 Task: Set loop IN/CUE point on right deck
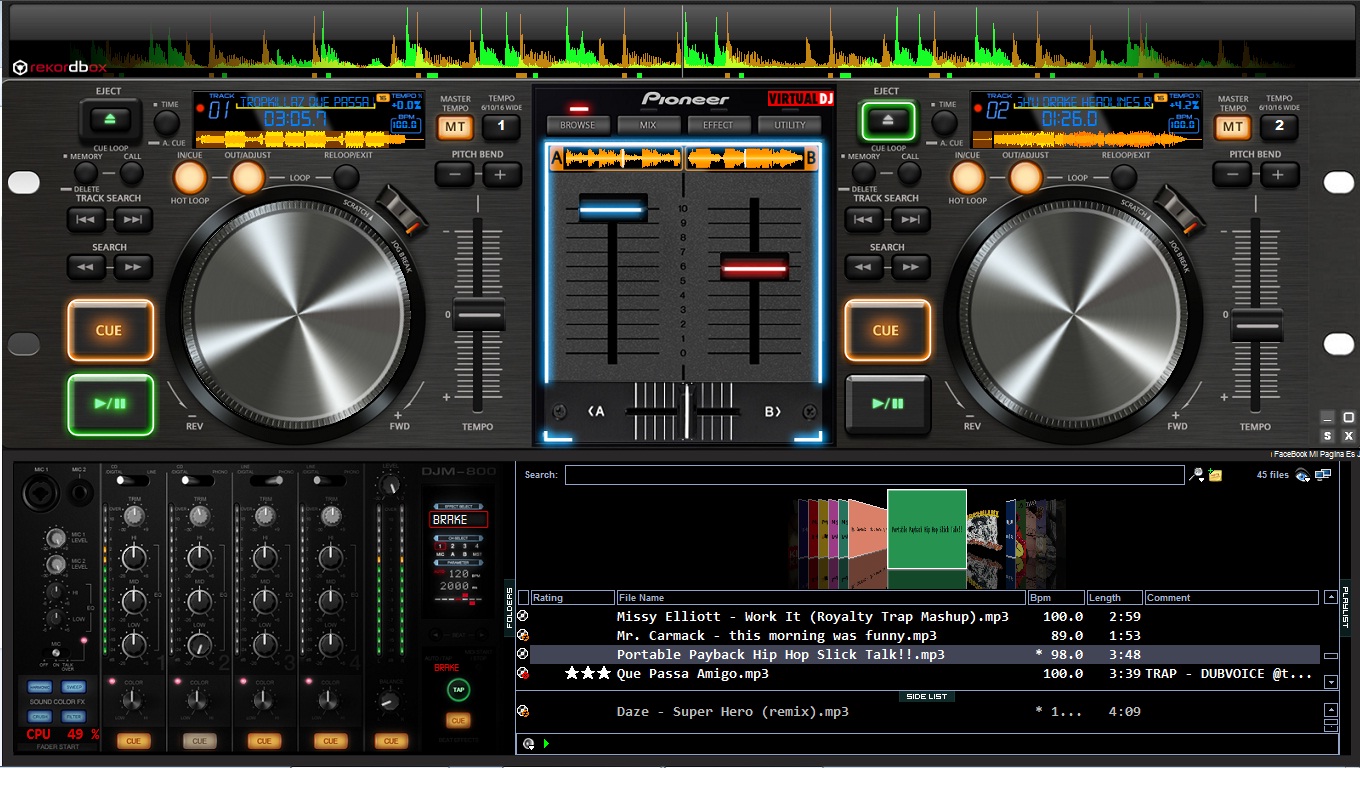967,178
